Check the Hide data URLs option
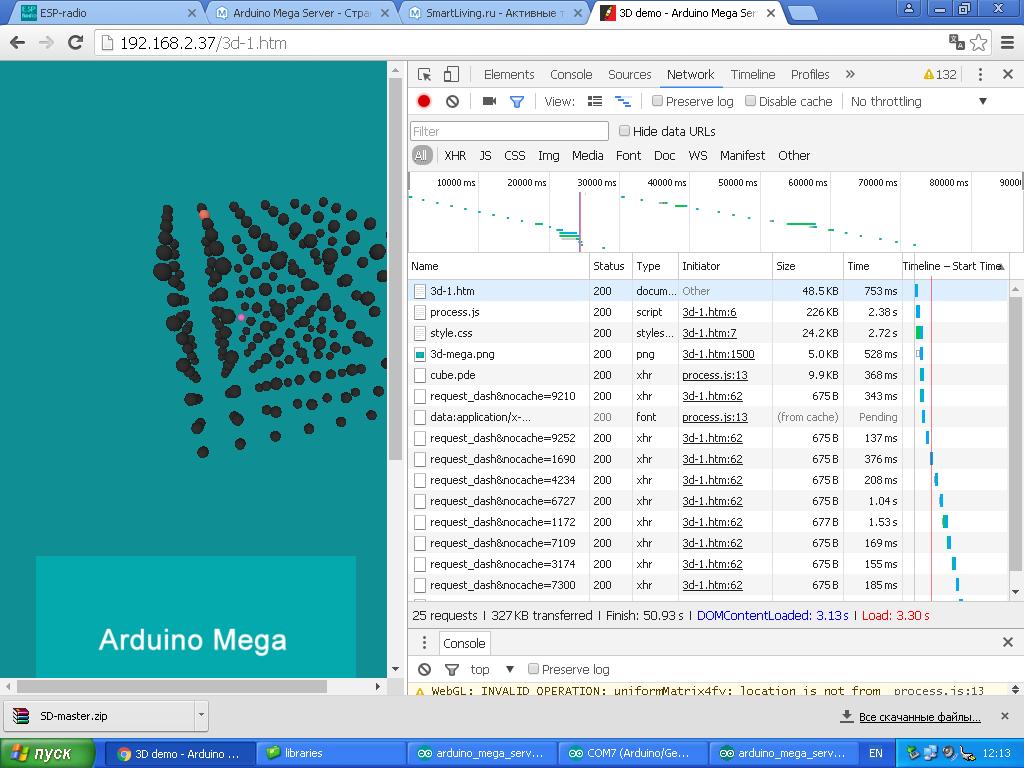 pyautogui.click(x=625, y=131)
